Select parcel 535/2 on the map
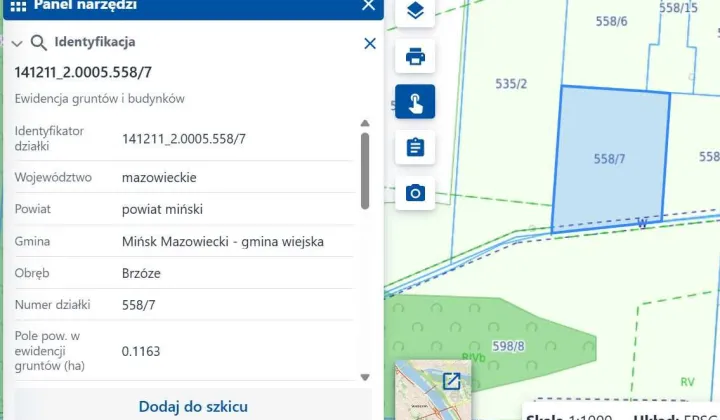The width and height of the screenshot is (720, 420). 511,84
